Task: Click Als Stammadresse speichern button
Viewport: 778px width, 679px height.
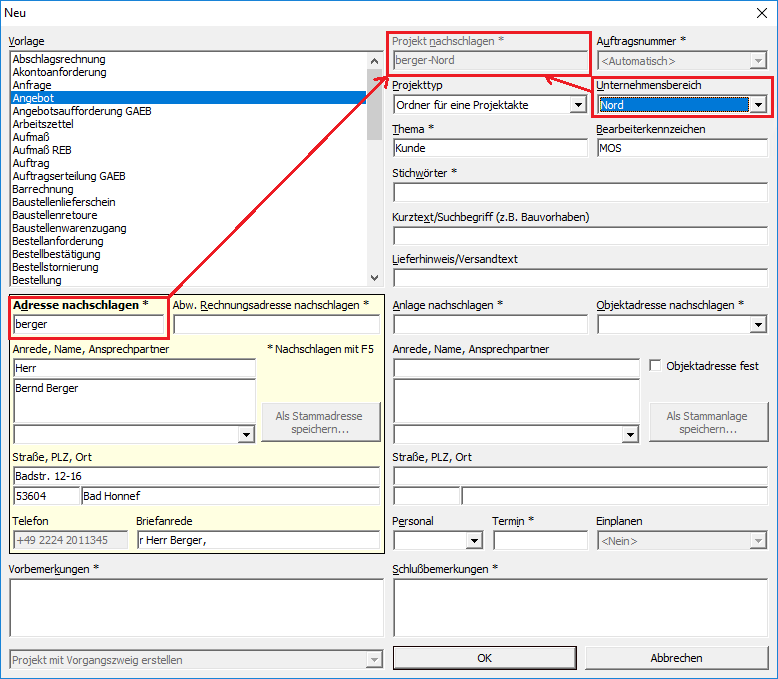Action: [x=320, y=422]
